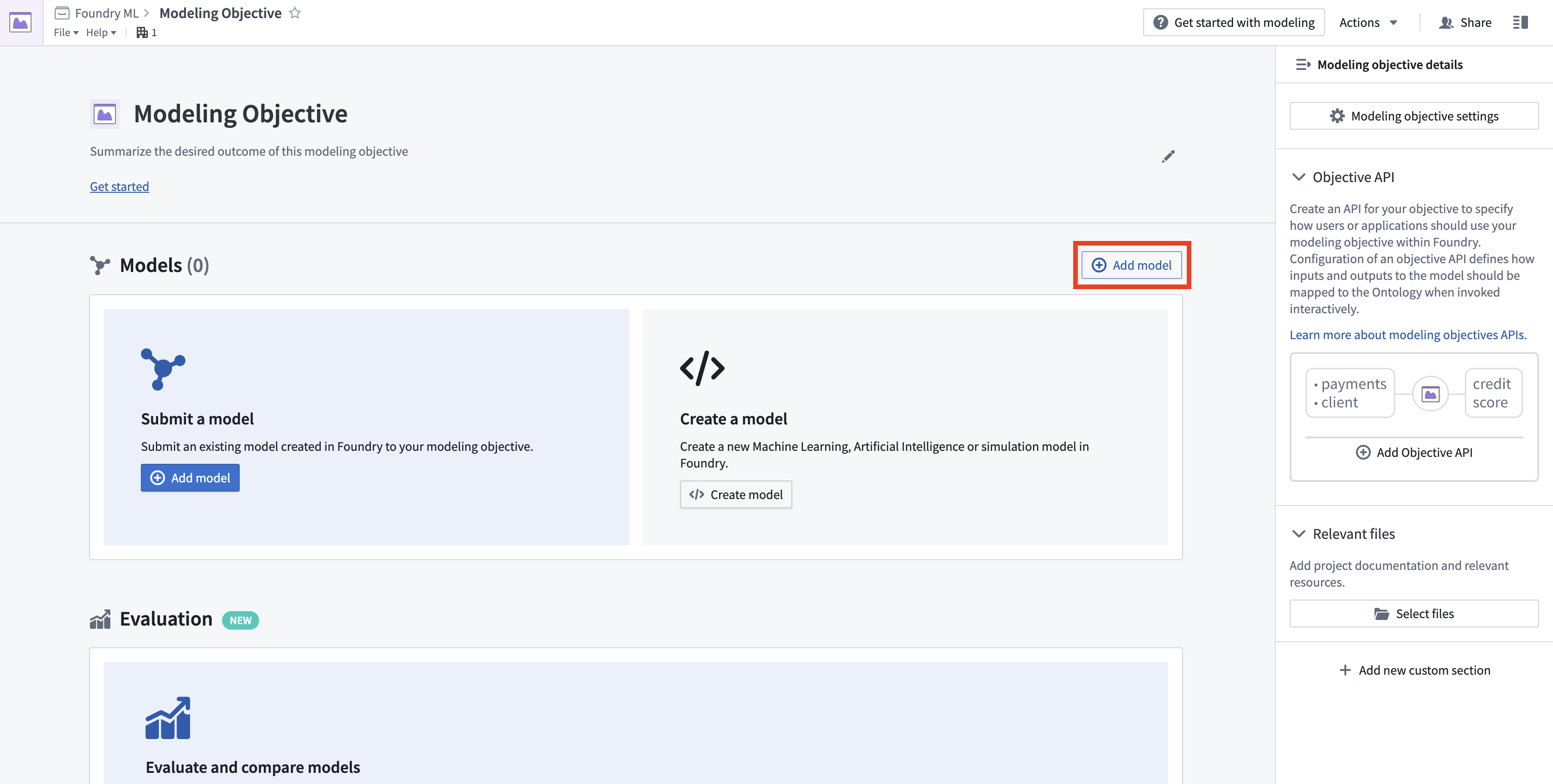The height and width of the screenshot is (784, 1553).
Task: Click the Summarize the desired outcome description text
Action: coord(249,151)
